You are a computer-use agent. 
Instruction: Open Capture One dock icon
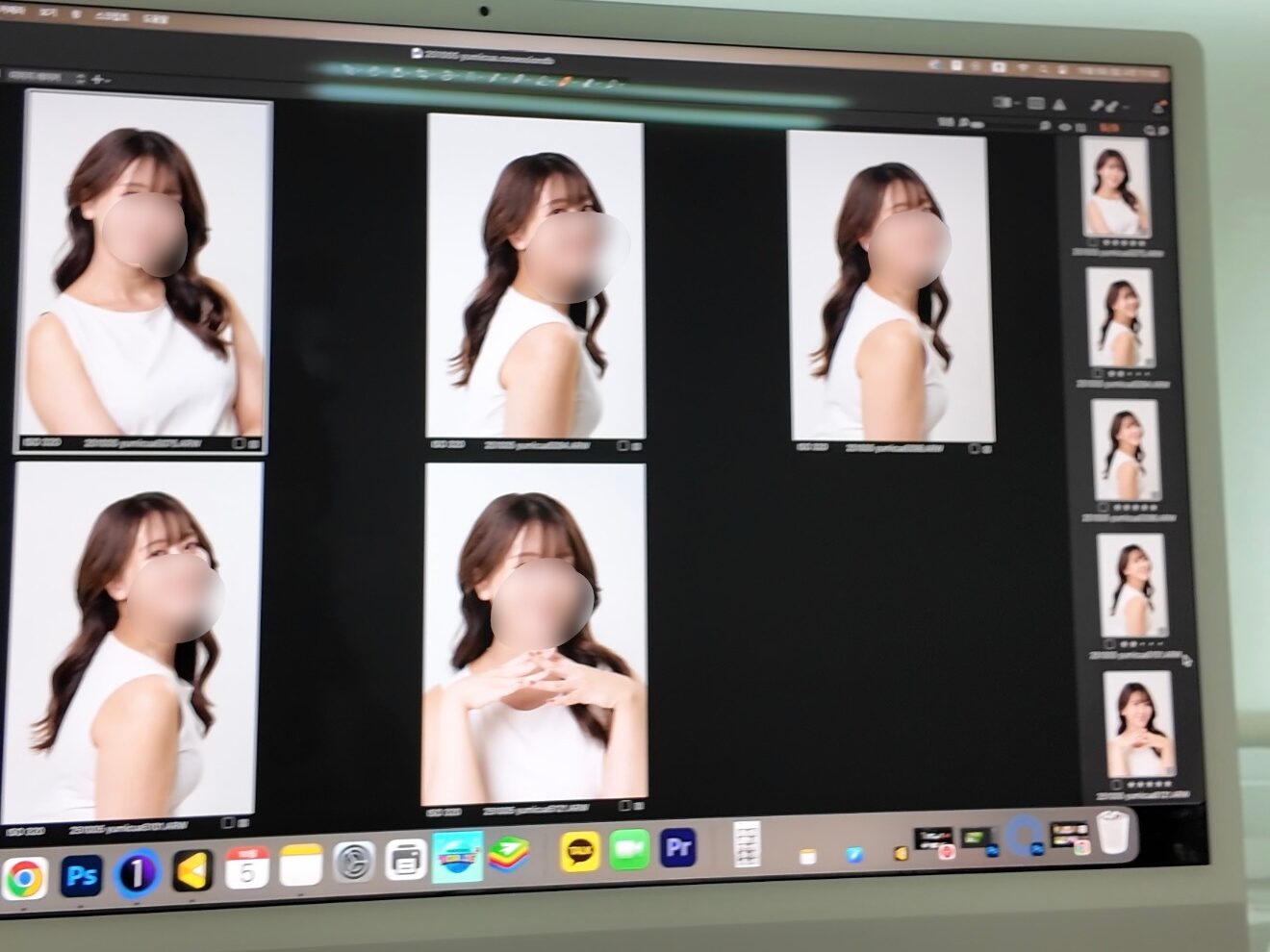[137, 873]
